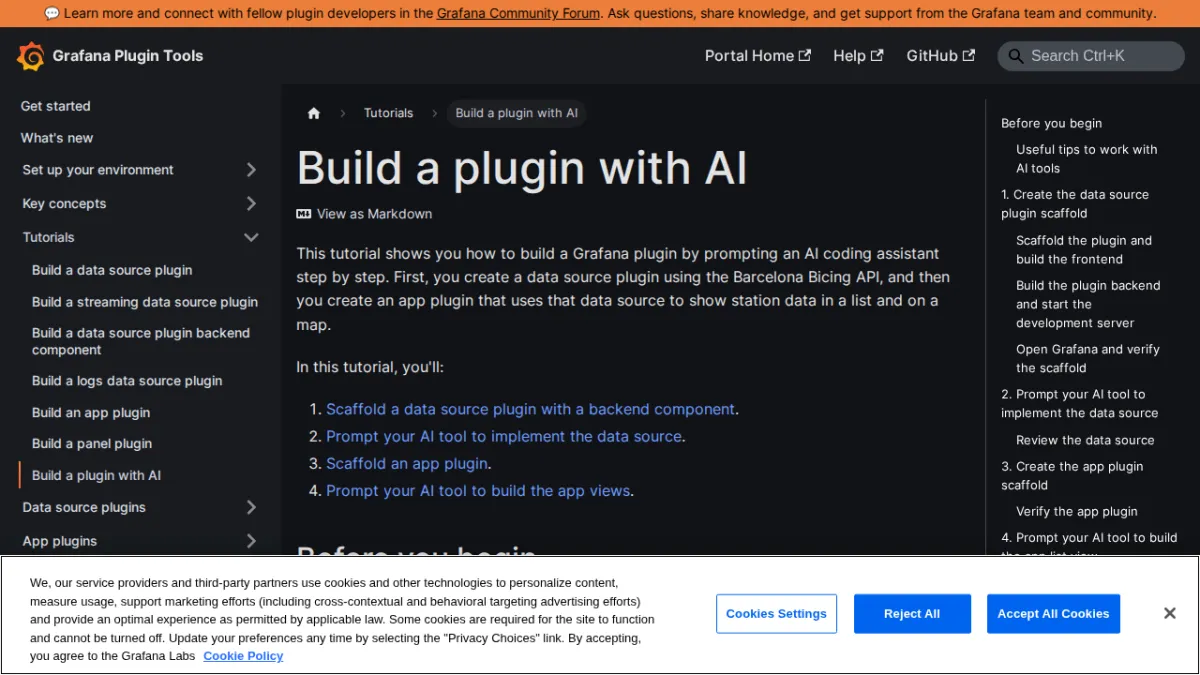Screen dimensions: 1200x675
Task: Click the Cookies Settings button
Action: click(776, 614)
